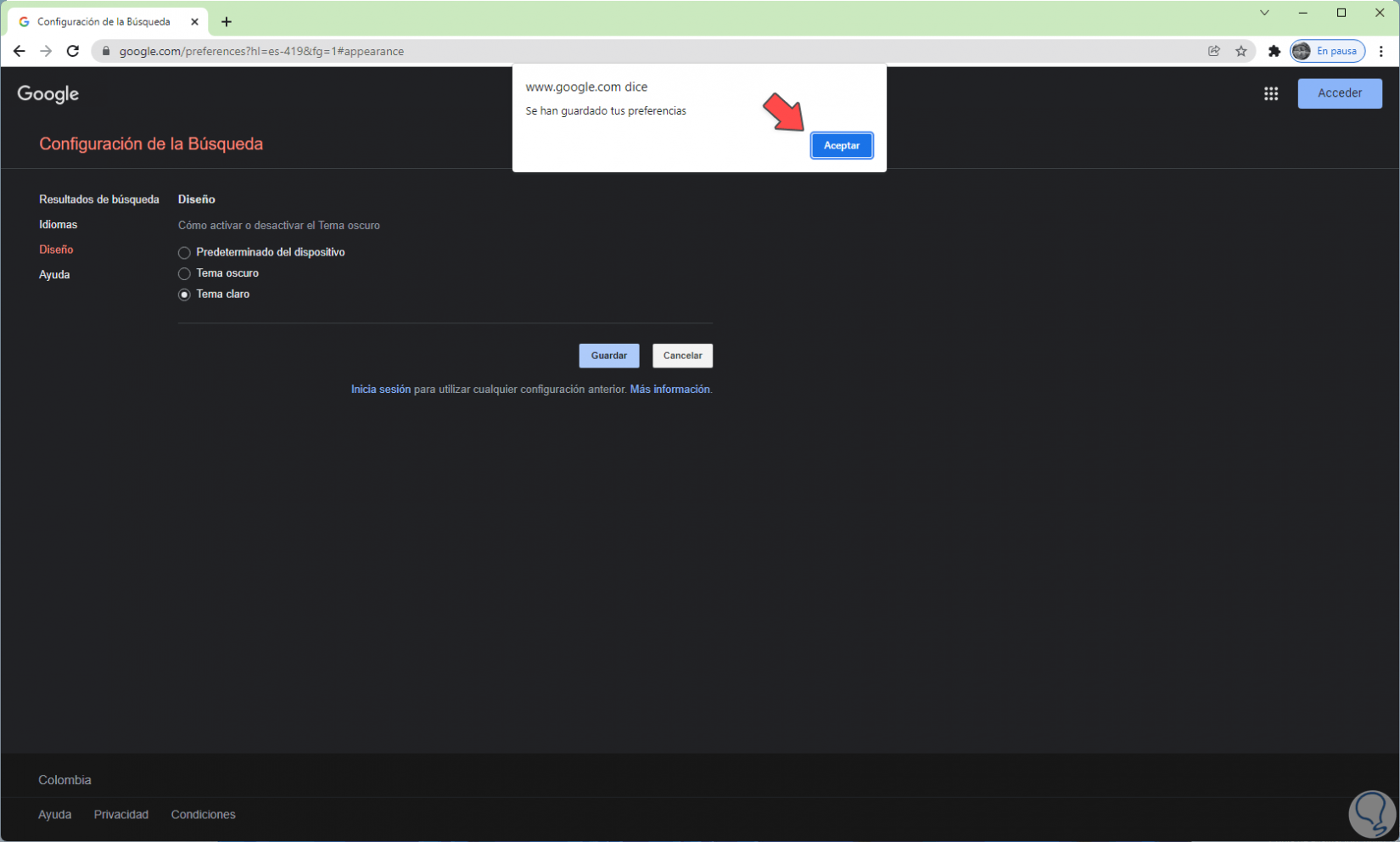The image size is (1400, 842).
Task: Open the Diseño section in sidebar
Action: tap(56, 250)
